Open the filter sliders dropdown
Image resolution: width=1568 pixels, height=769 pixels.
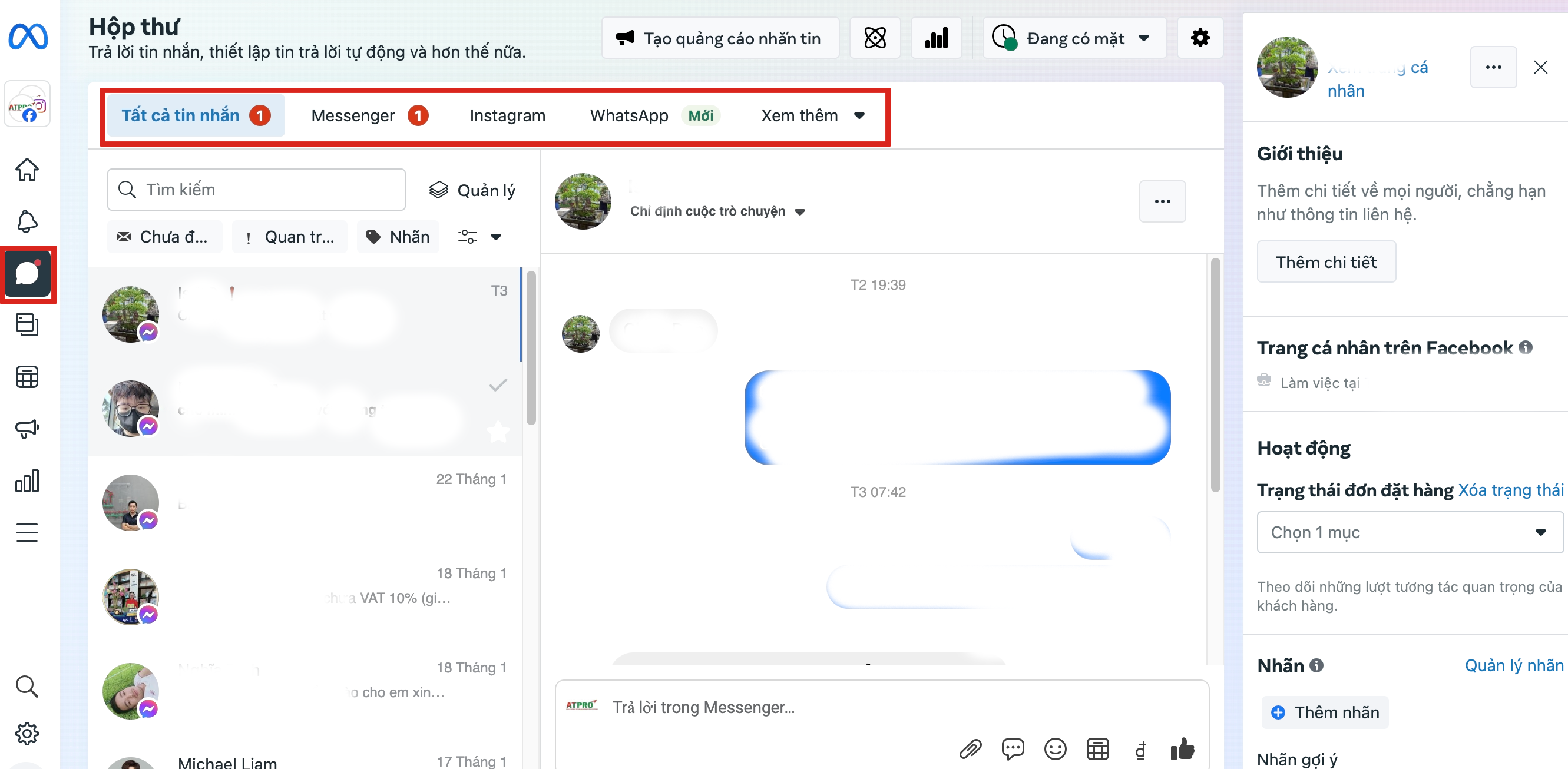[x=479, y=237]
